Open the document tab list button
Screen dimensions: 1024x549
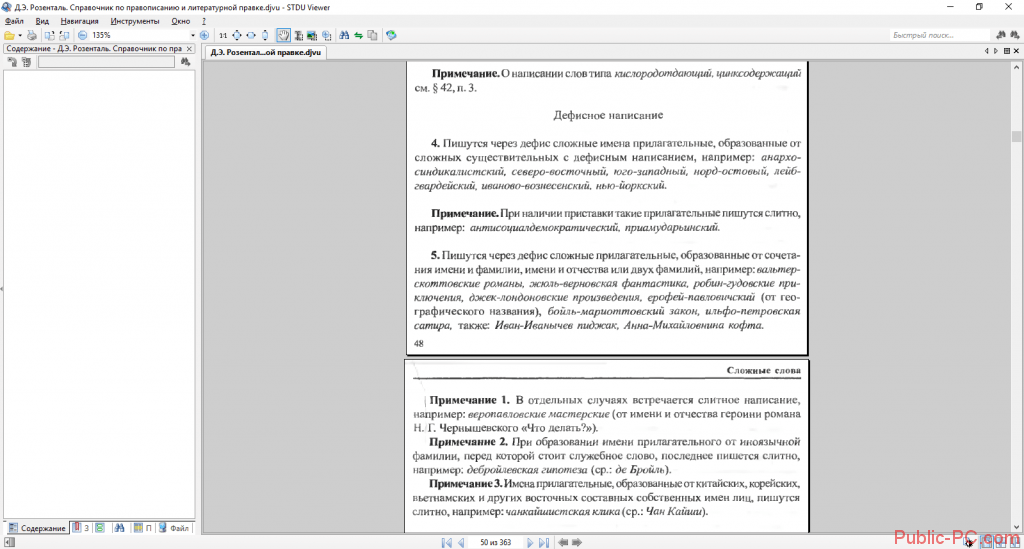[1006, 51]
